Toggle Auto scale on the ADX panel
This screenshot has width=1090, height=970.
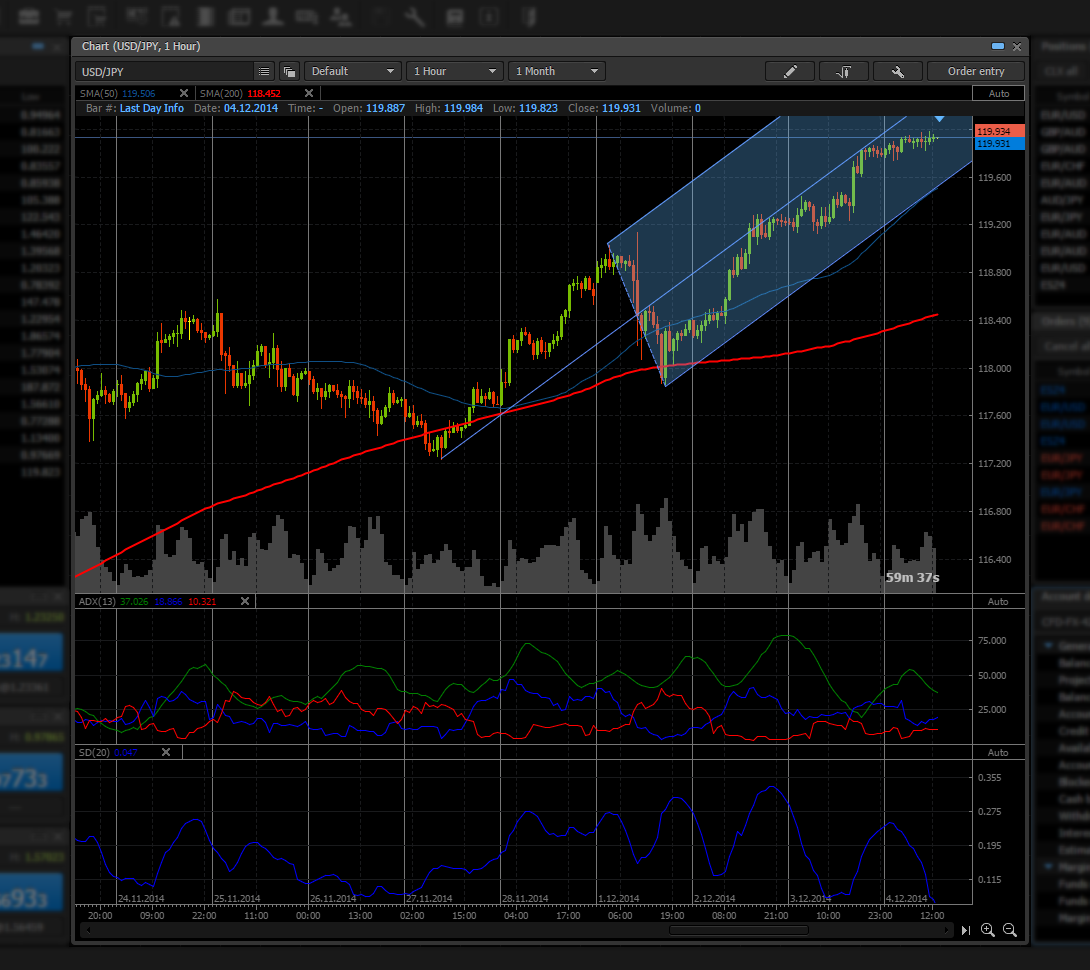point(998,601)
